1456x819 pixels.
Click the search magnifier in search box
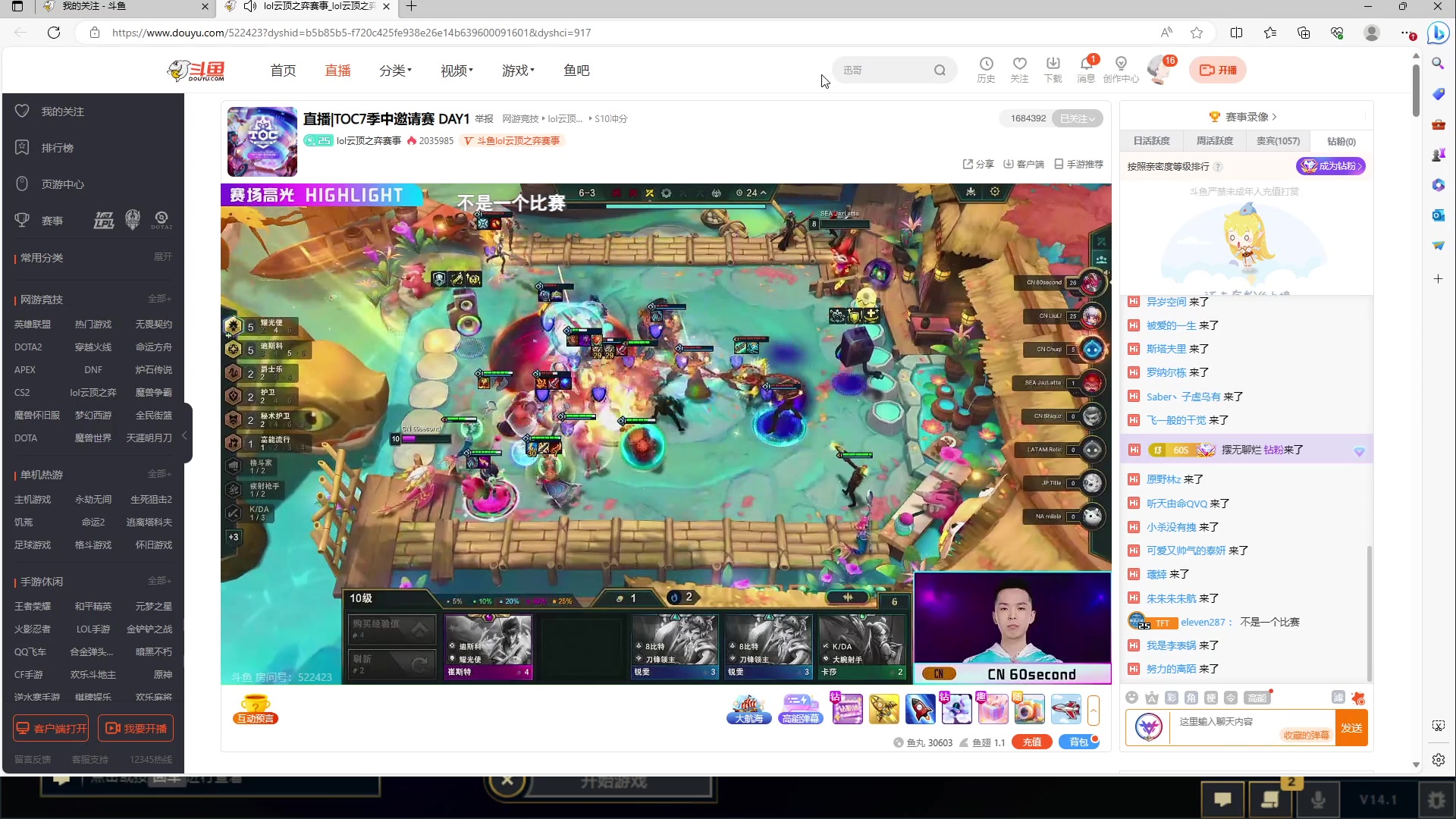[x=940, y=70]
